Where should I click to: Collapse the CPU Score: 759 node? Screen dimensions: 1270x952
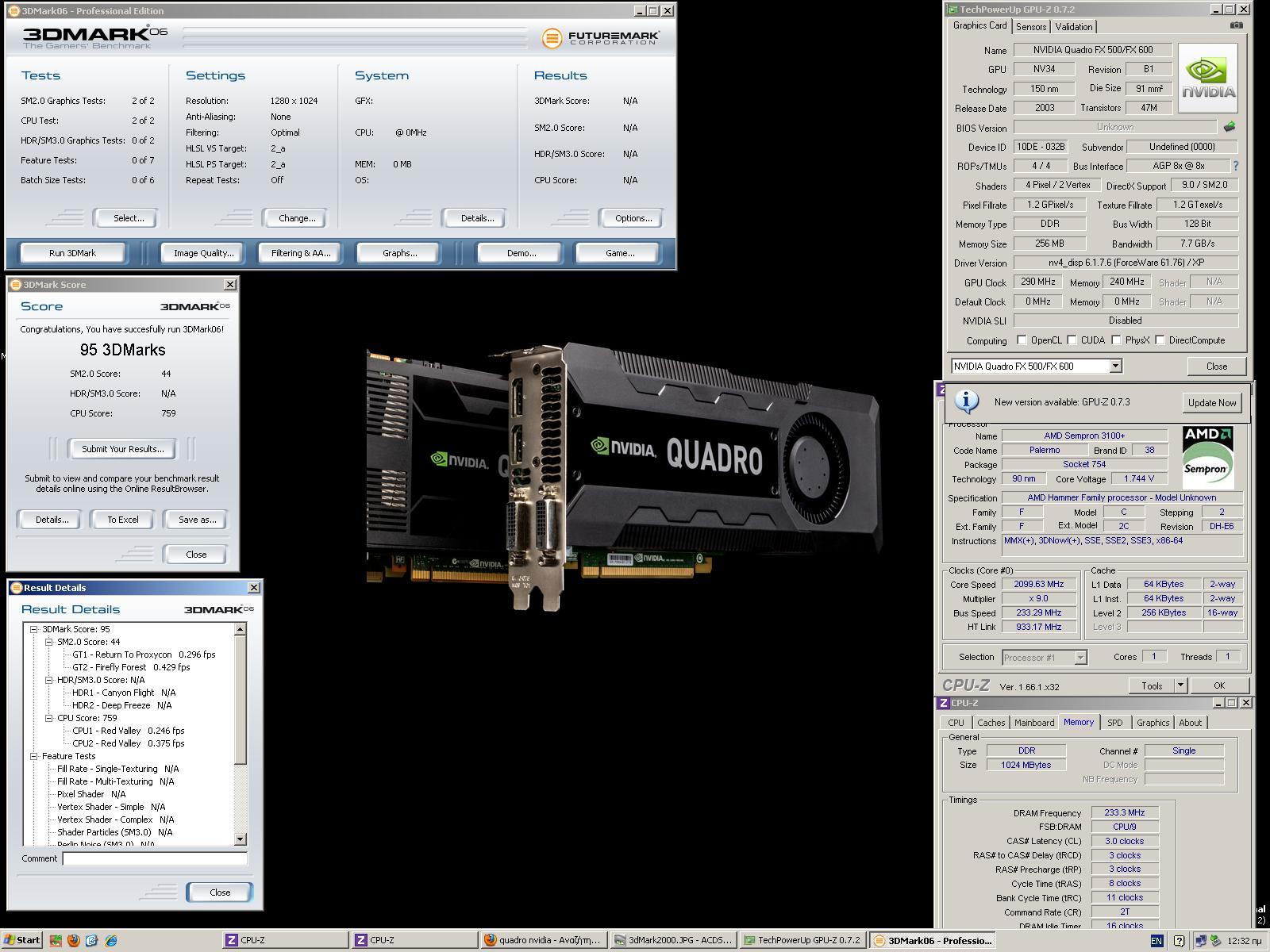(49, 718)
